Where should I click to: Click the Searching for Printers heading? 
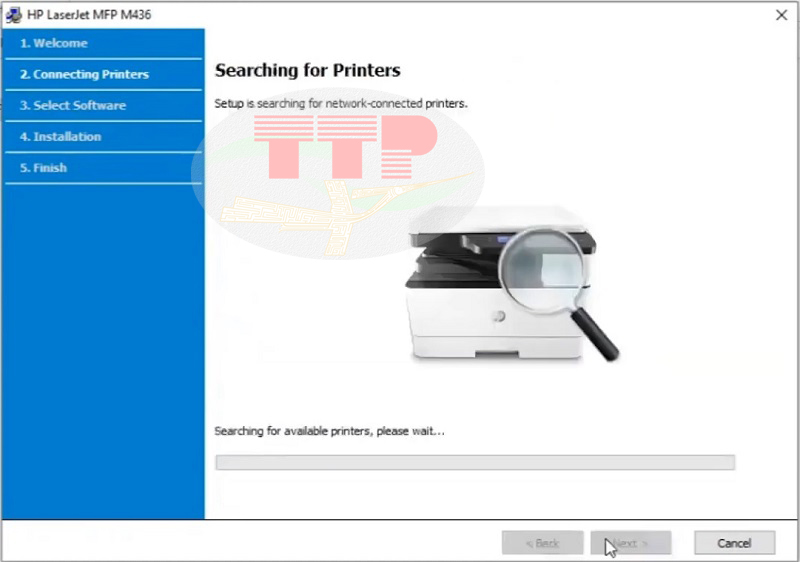pyautogui.click(x=308, y=70)
